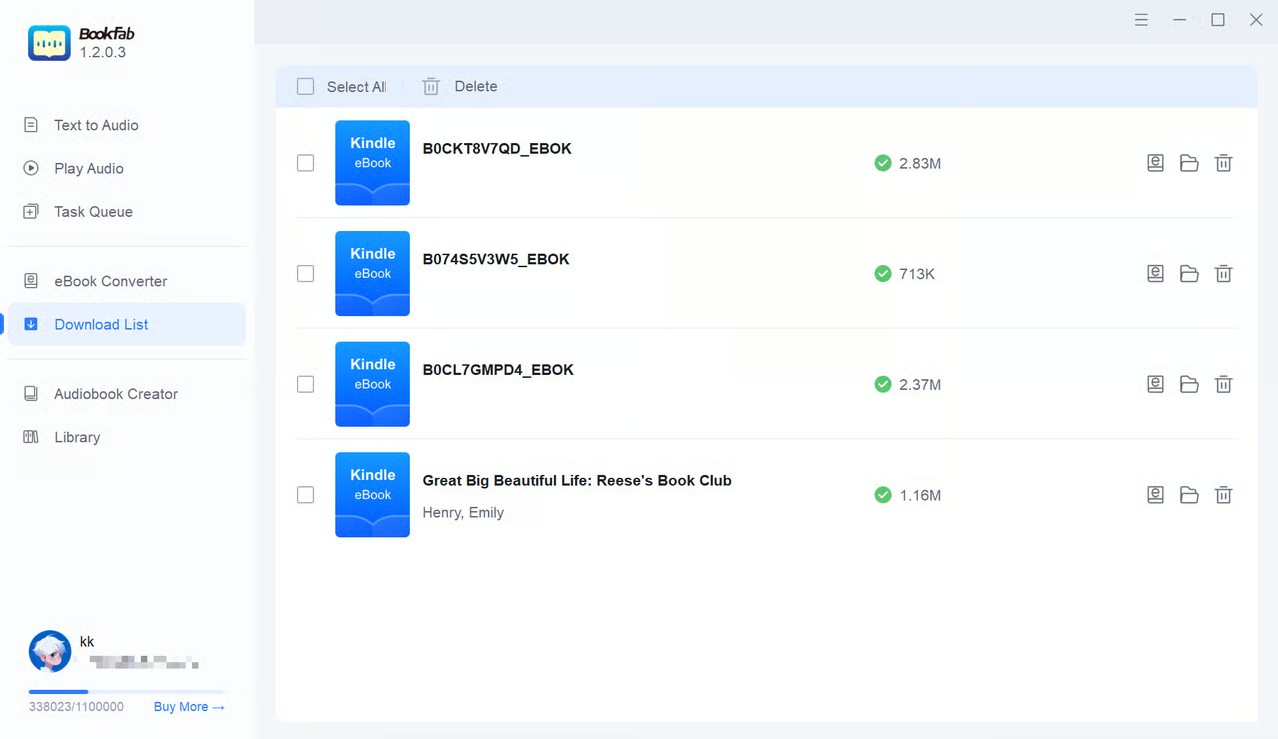Open folder location of B0CL7GMPD4_EBOK

pyautogui.click(x=1189, y=385)
